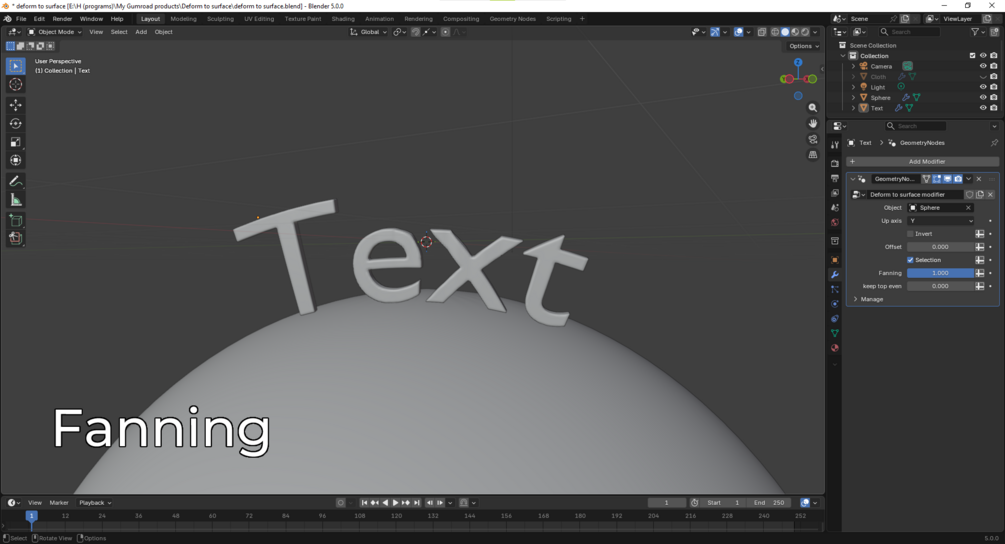1005x544 pixels.
Task: Switch to the Shading workspace tab
Action: tap(343, 19)
